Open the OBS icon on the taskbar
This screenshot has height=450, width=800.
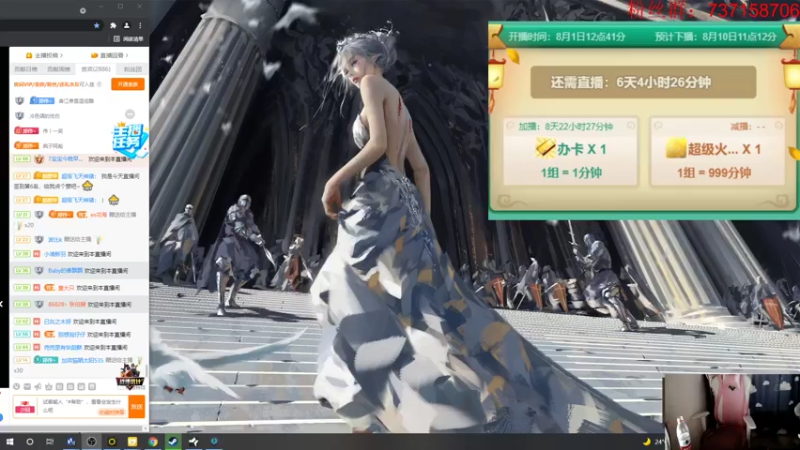coord(91,442)
